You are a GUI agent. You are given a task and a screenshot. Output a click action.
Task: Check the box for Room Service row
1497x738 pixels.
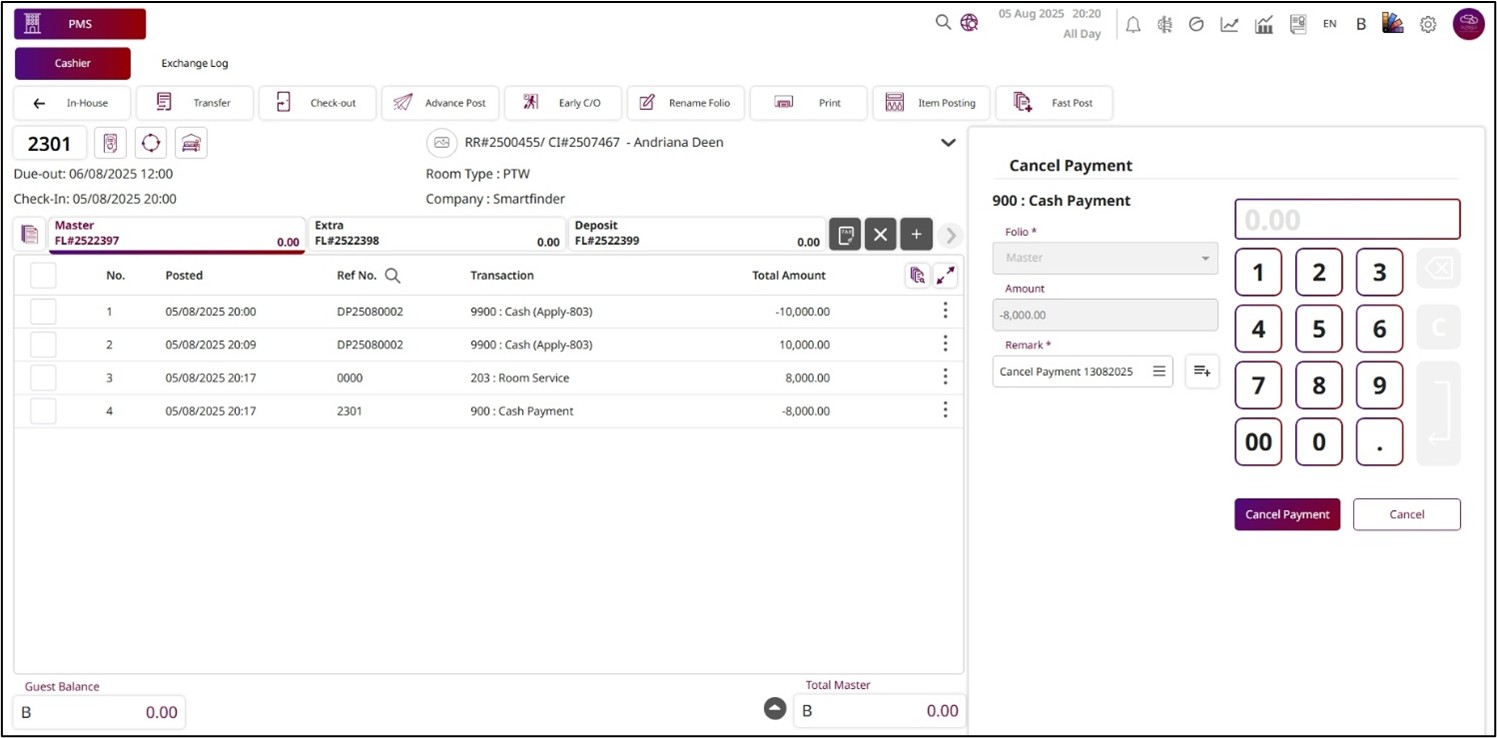(x=43, y=378)
